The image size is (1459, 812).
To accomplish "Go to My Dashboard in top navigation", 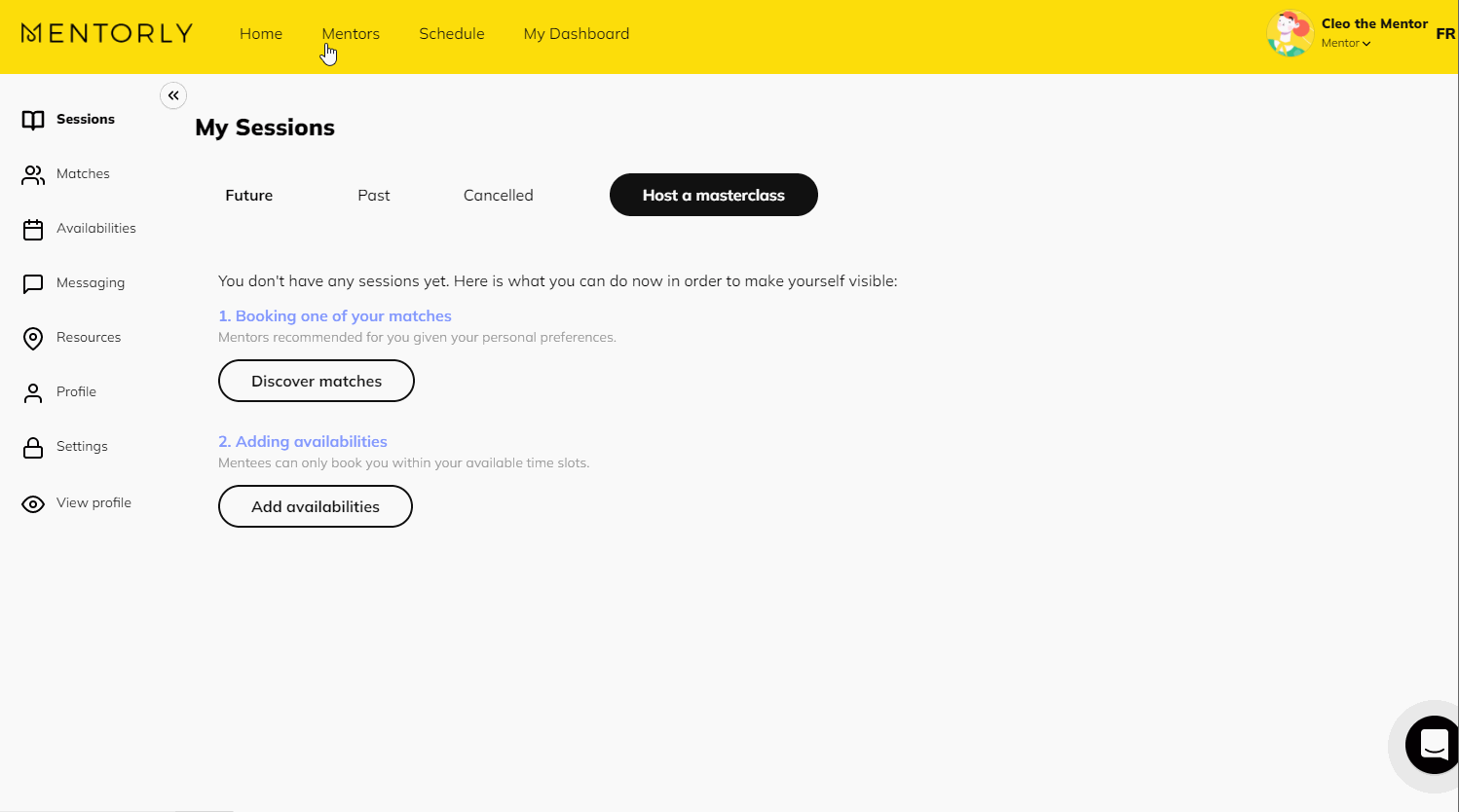I will pyautogui.click(x=576, y=33).
